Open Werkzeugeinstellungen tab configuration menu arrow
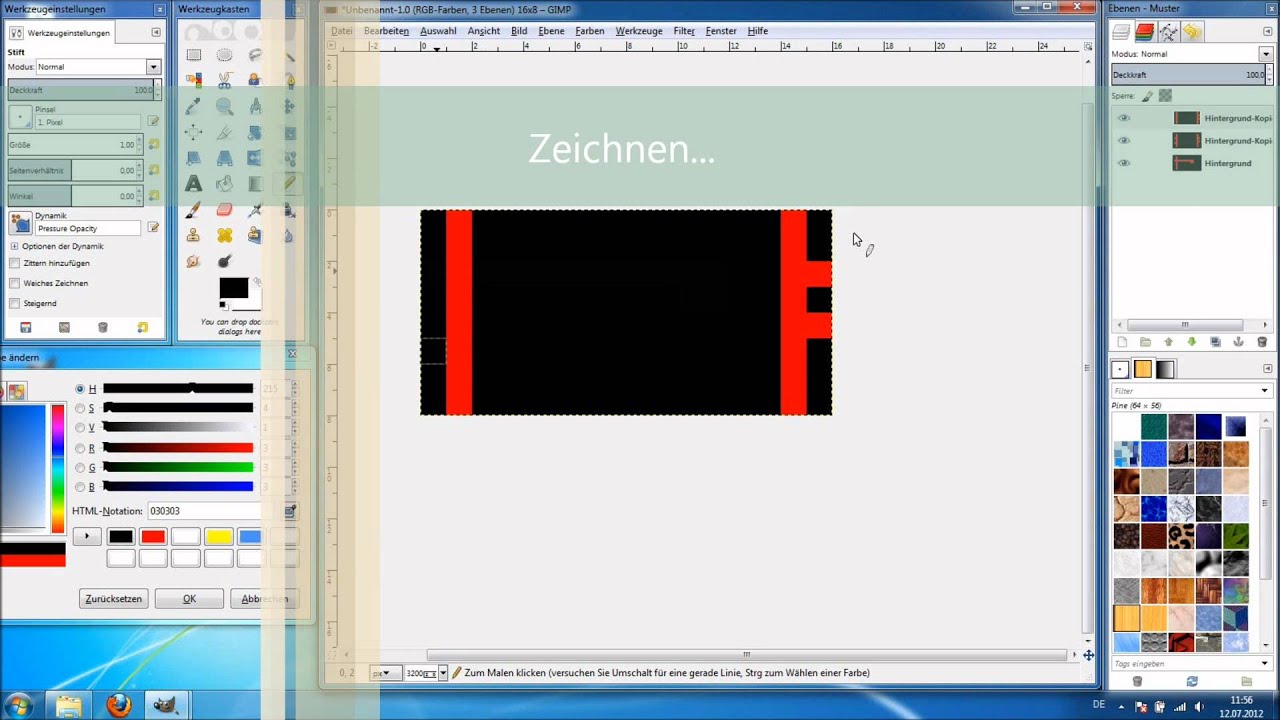This screenshot has height=720, width=1280. point(156,33)
